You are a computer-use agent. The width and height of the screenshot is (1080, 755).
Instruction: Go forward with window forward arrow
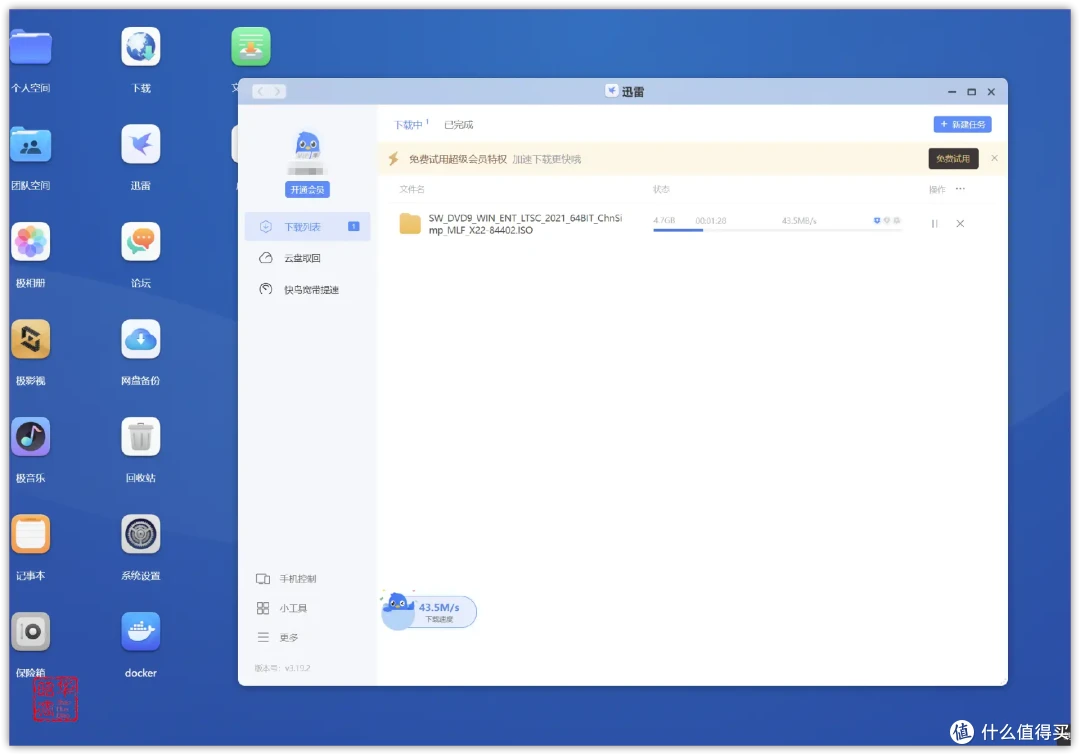click(278, 92)
